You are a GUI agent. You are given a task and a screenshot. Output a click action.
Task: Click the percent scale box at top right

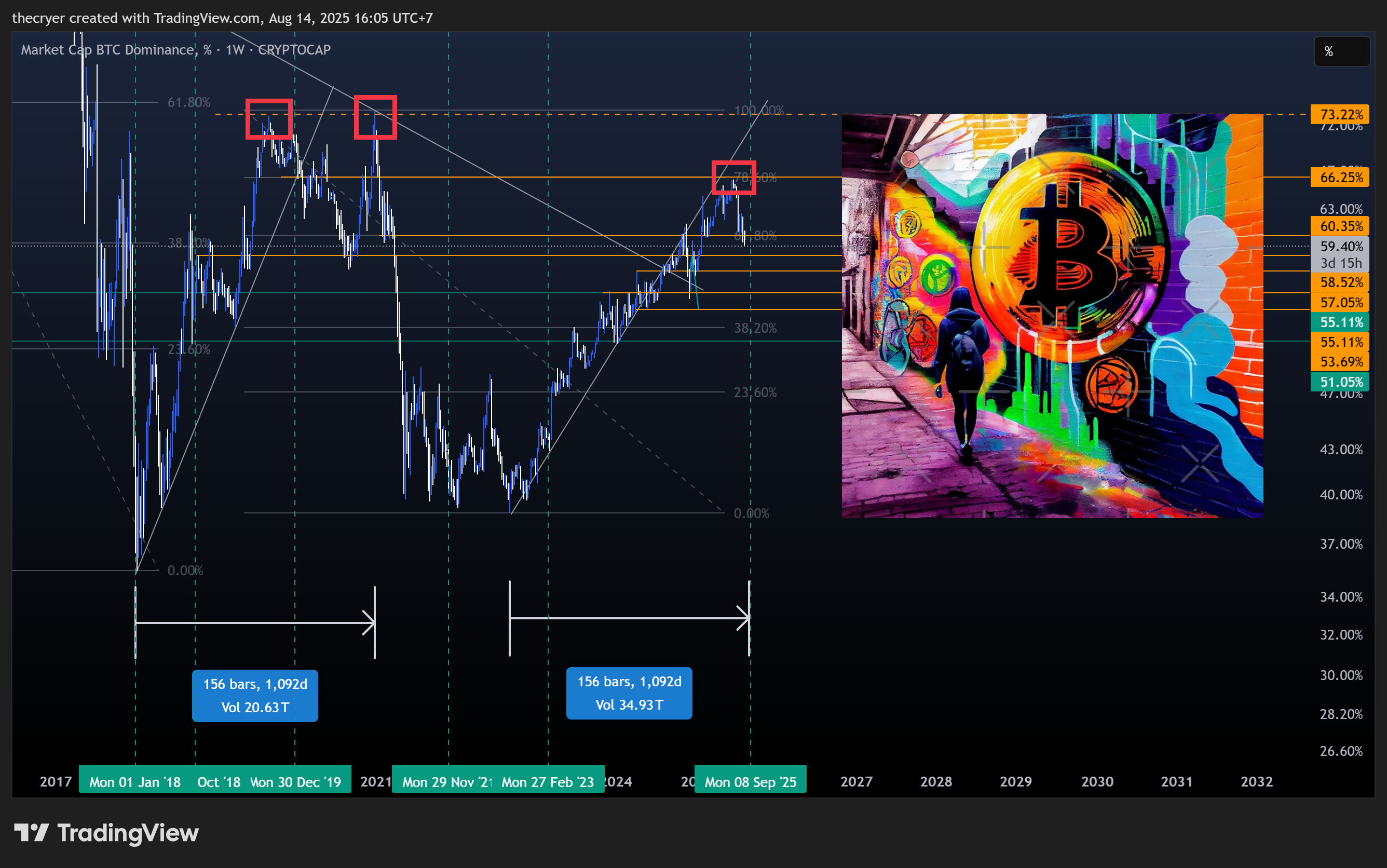(x=1342, y=52)
